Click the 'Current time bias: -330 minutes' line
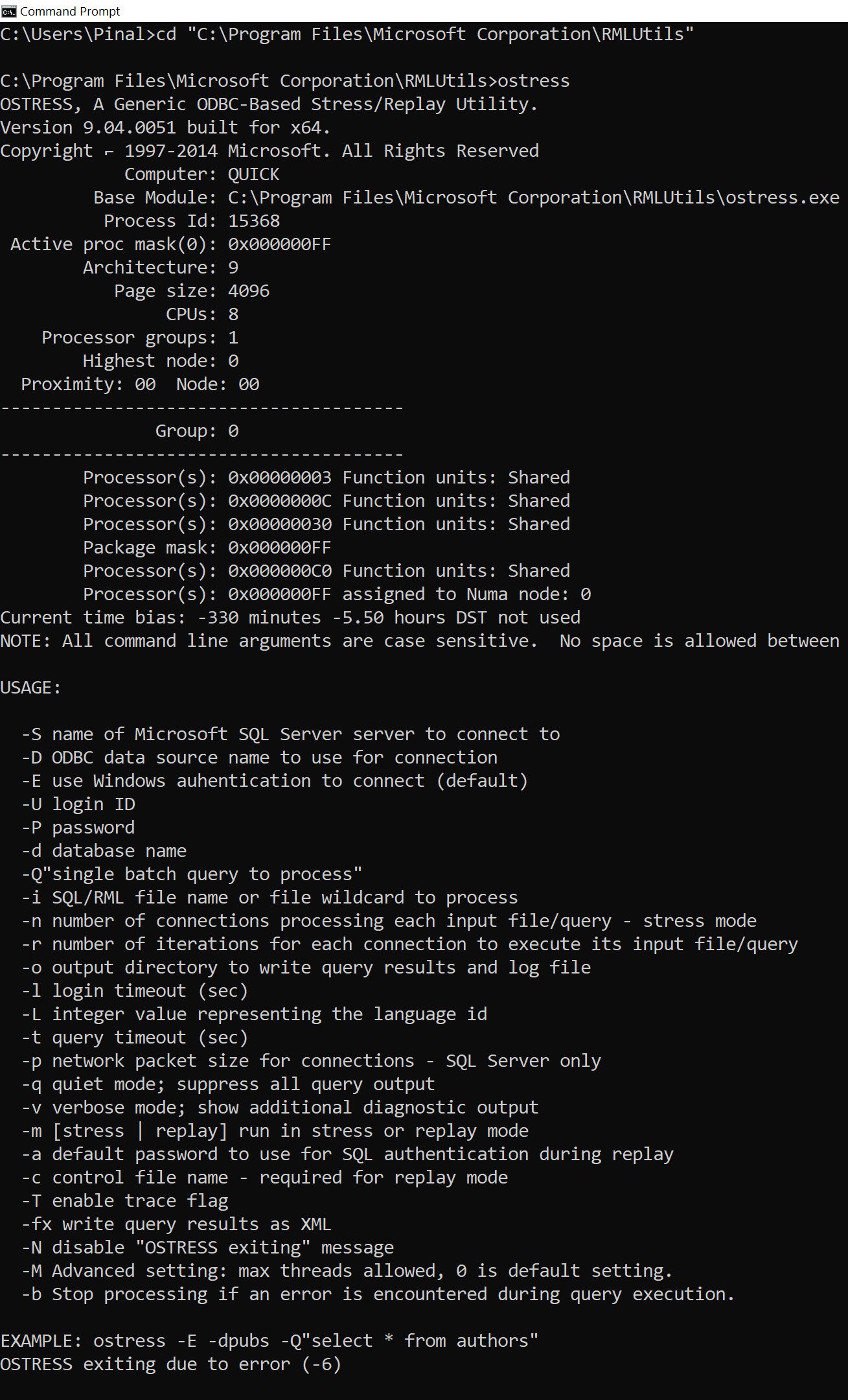This screenshot has height=1400, width=848. coord(290,618)
